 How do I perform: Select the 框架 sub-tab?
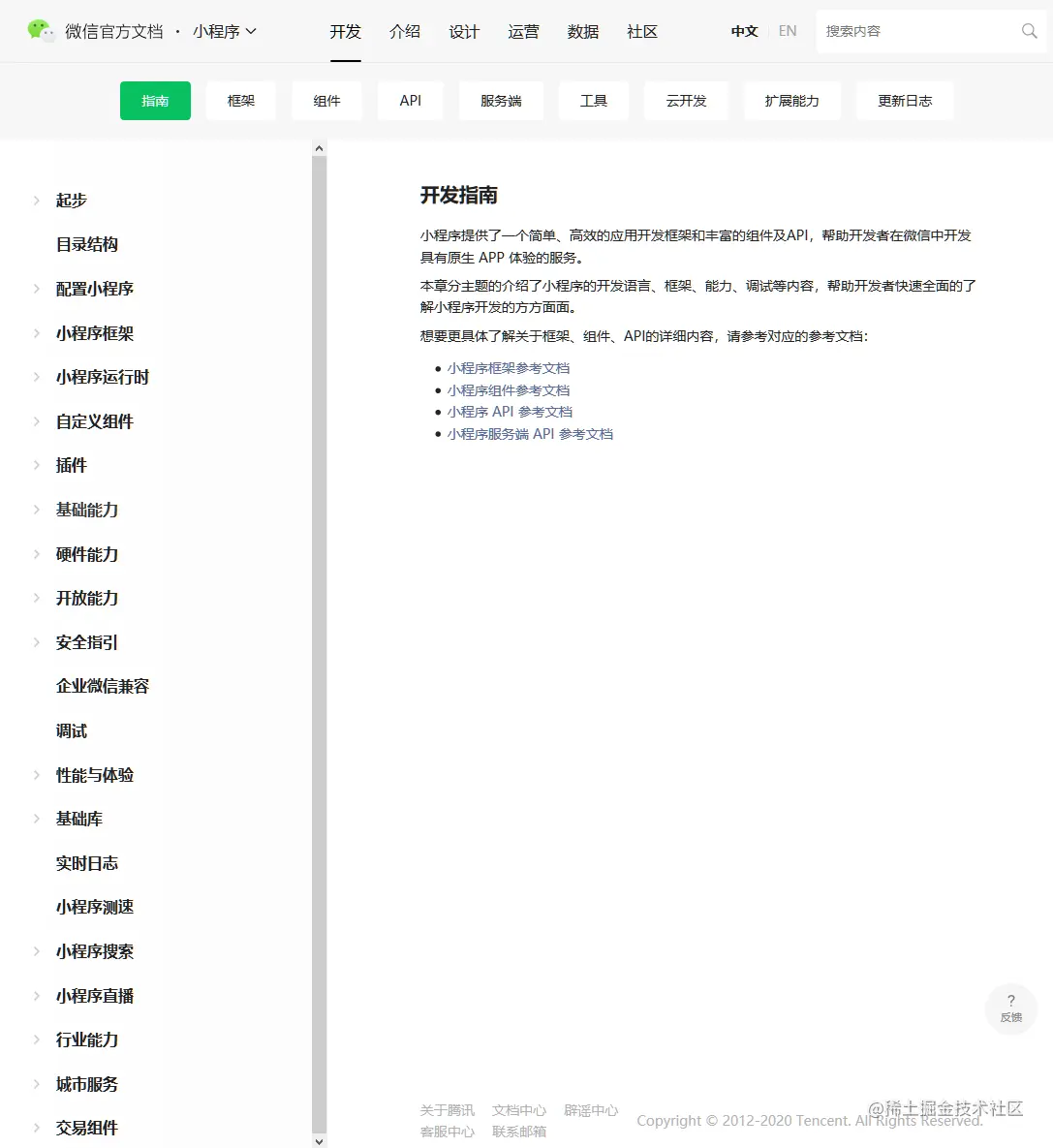[241, 101]
